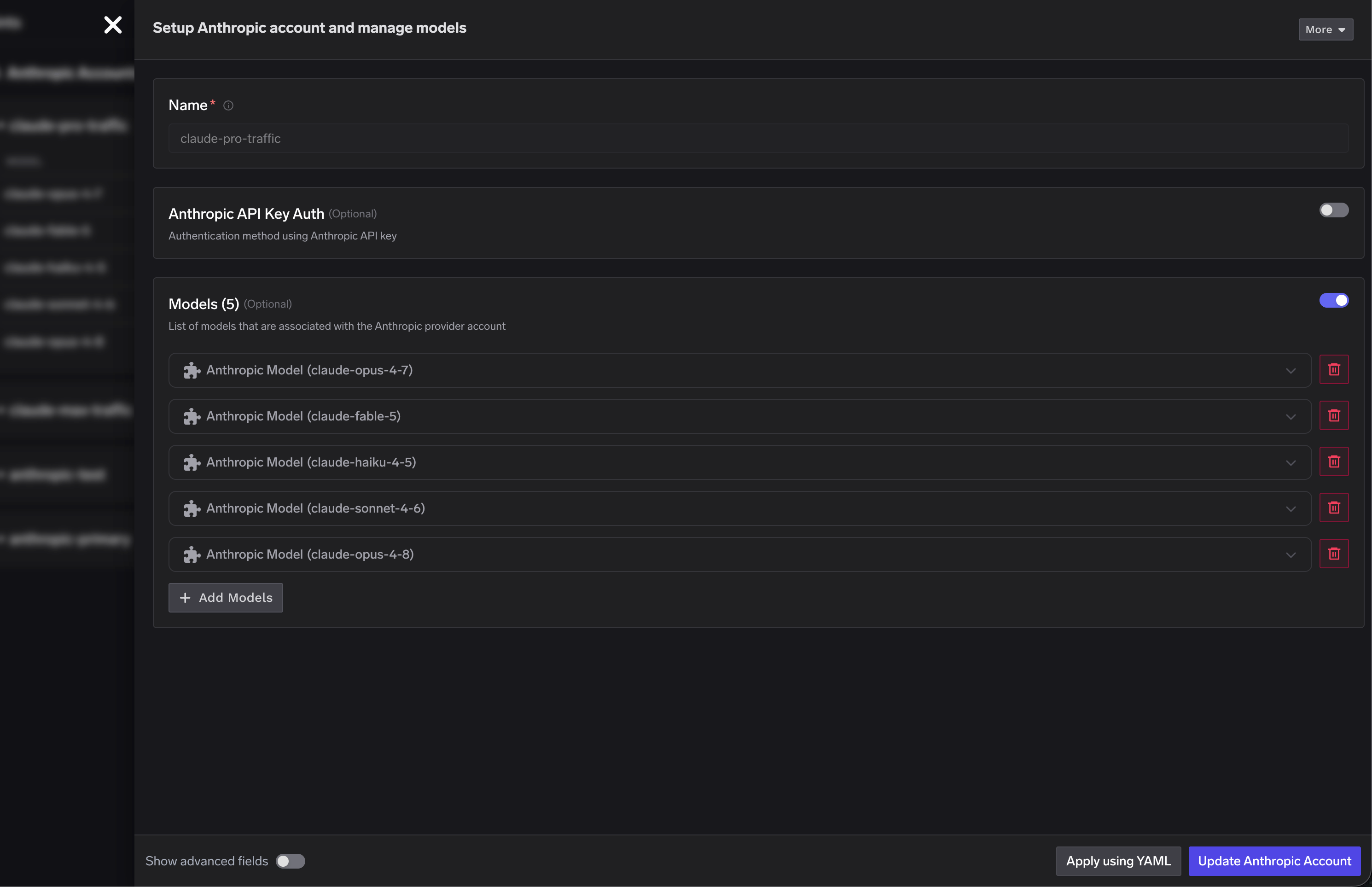Click the info icon next to Name

(x=228, y=105)
